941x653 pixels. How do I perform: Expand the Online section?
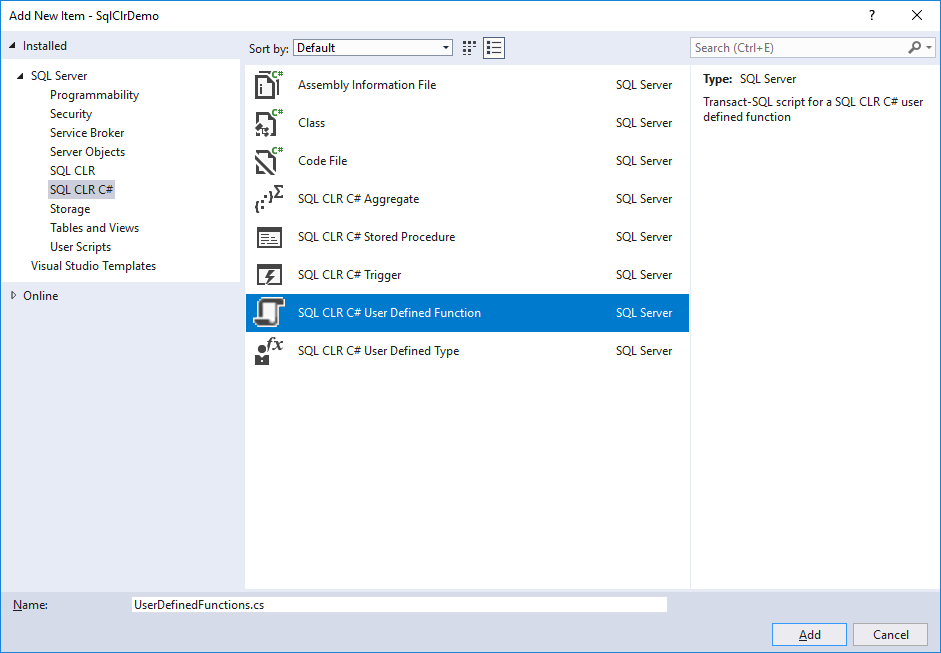(x=13, y=295)
